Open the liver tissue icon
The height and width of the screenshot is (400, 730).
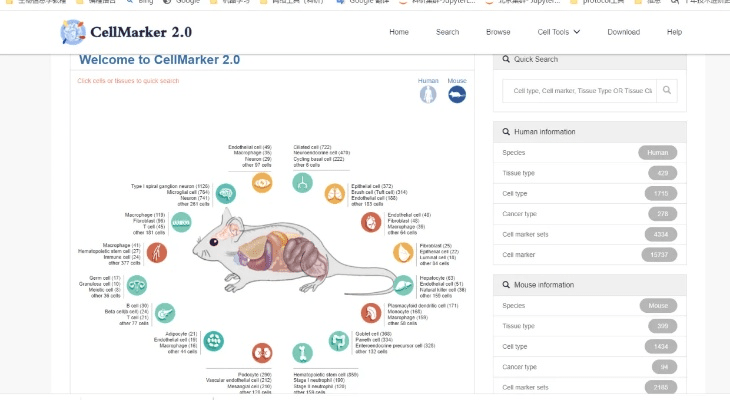pos(403,285)
